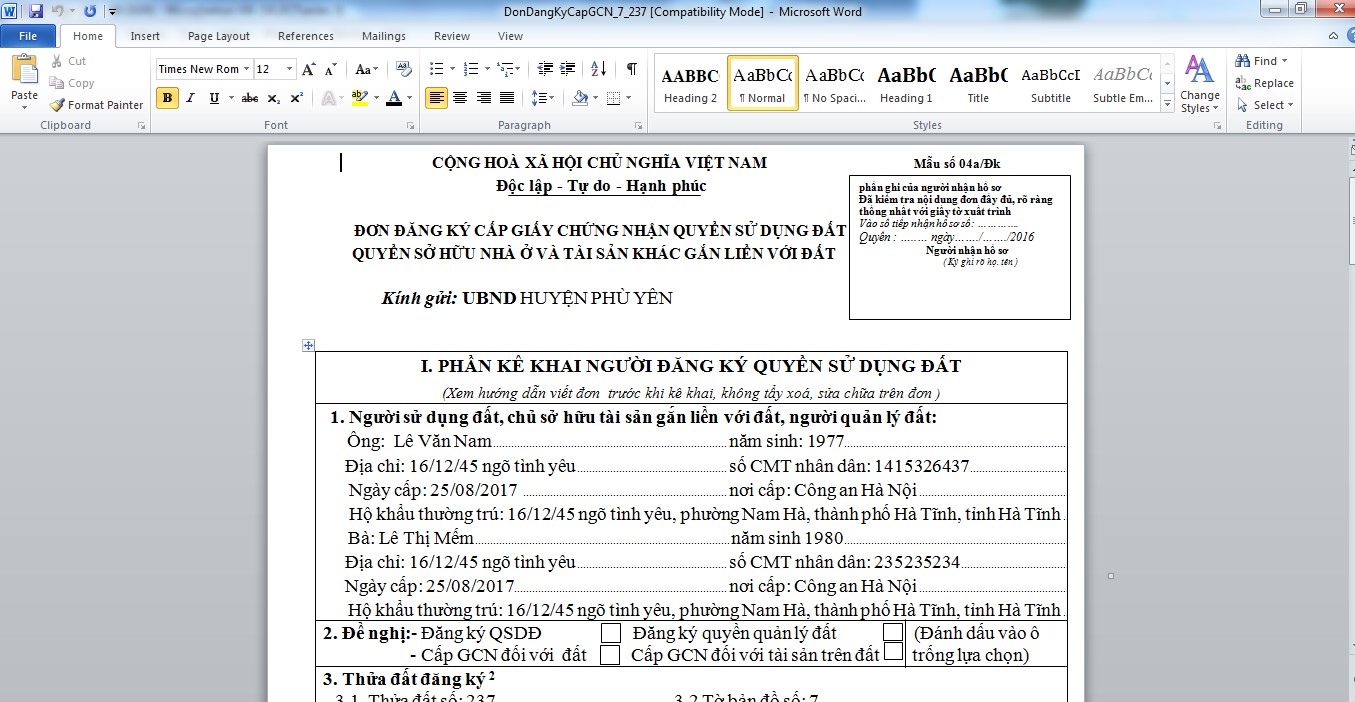This screenshot has height=702, width=1355.
Task: Tick the Cấp GCN đối với đất checkbox
Action: [610, 655]
